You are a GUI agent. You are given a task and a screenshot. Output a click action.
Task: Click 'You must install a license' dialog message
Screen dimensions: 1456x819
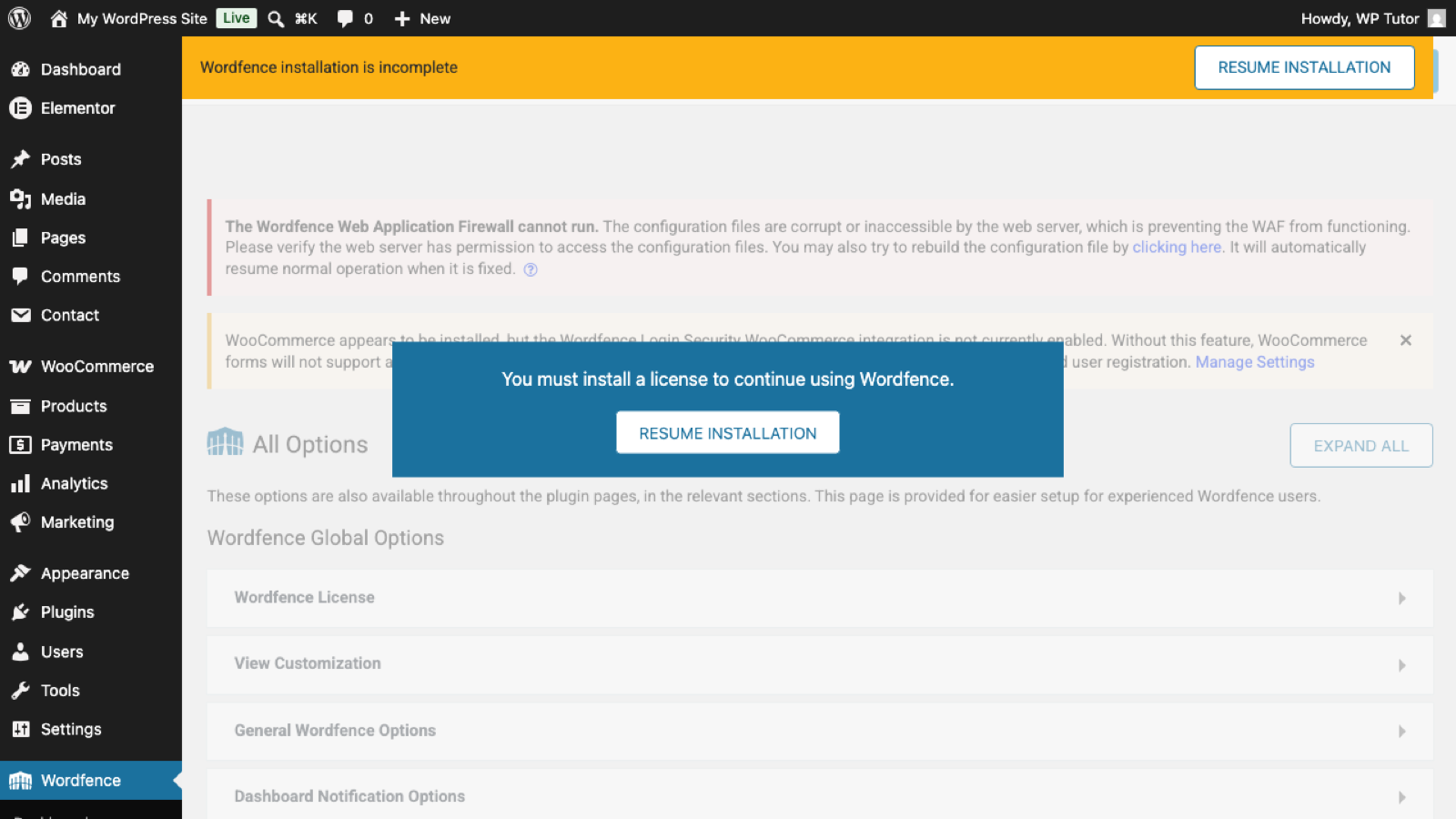[728, 379]
